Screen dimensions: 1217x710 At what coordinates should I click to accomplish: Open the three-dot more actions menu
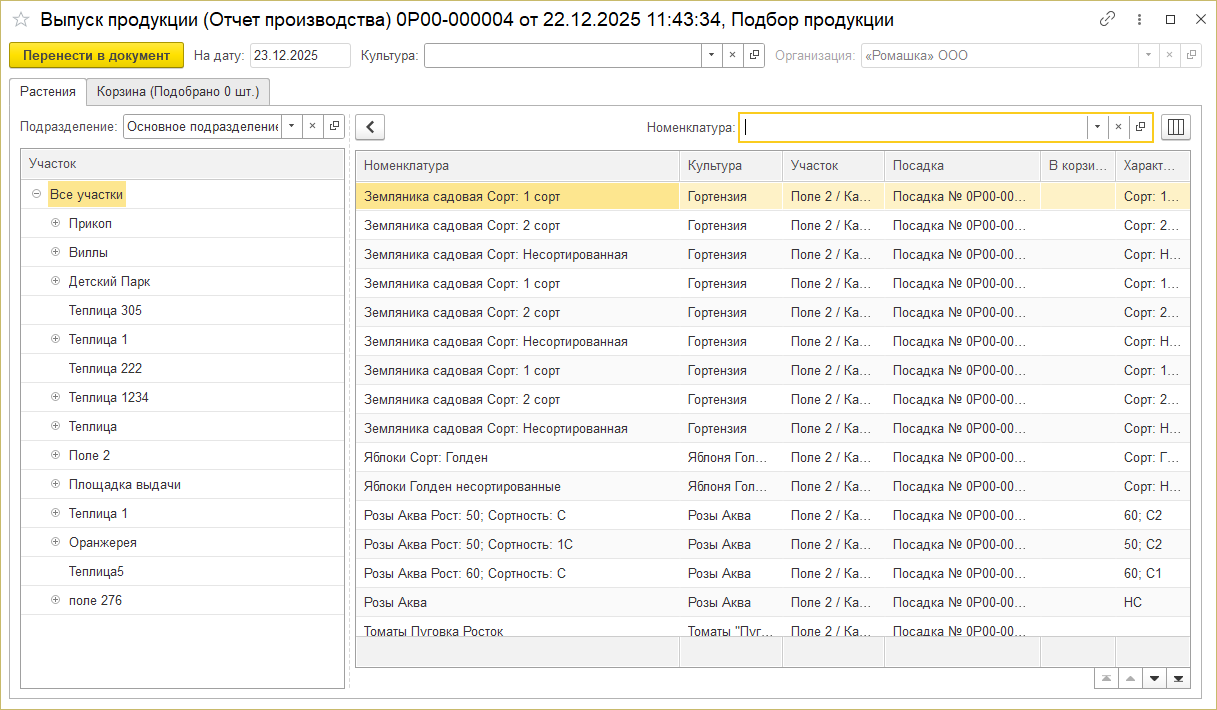(x=1139, y=19)
